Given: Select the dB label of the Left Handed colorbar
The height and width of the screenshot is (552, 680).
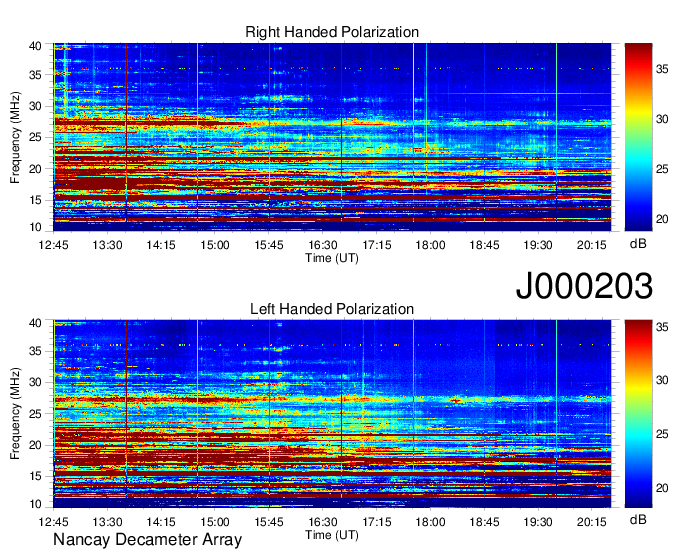Looking at the screenshot, I should click(x=638, y=519).
